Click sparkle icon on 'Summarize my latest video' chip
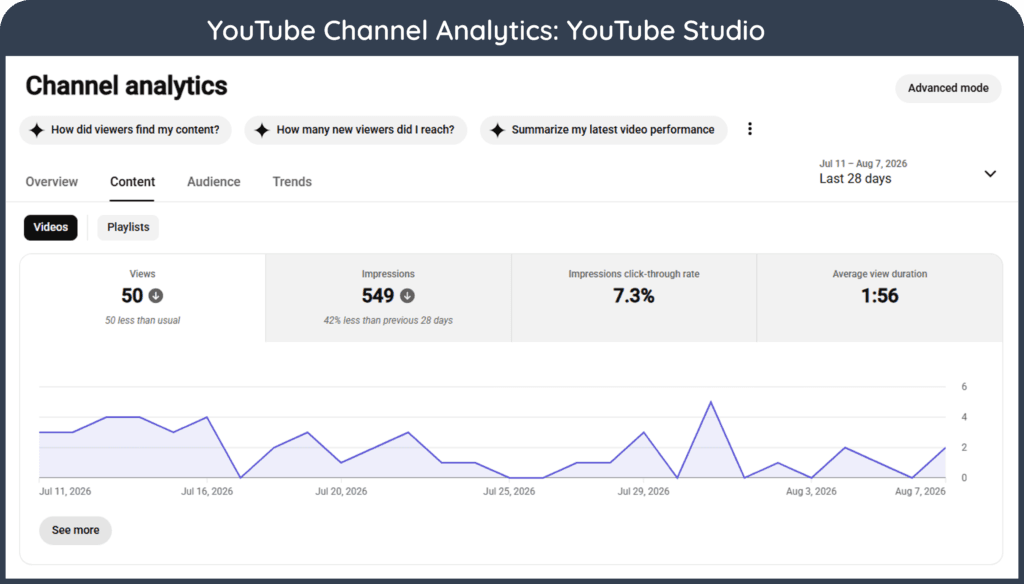 (x=497, y=130)
